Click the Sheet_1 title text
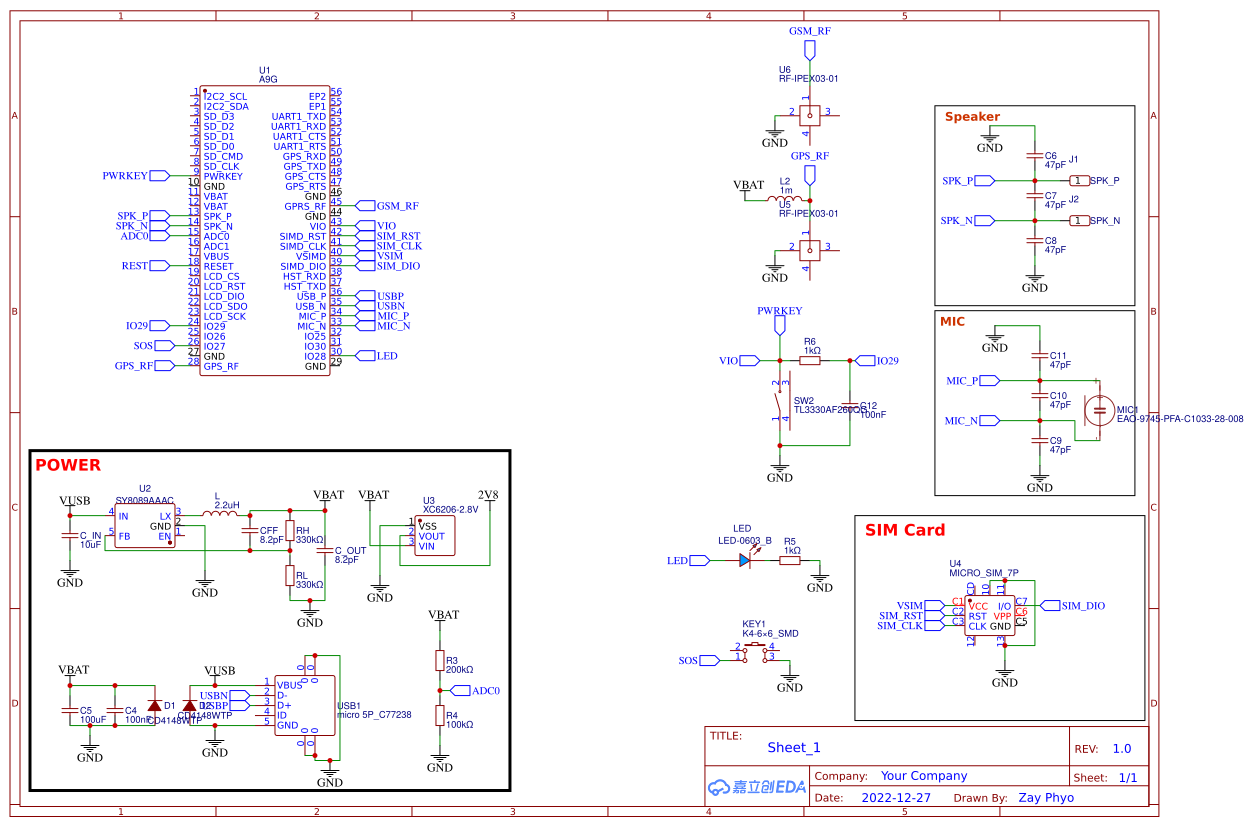 [x=794, y=747]
